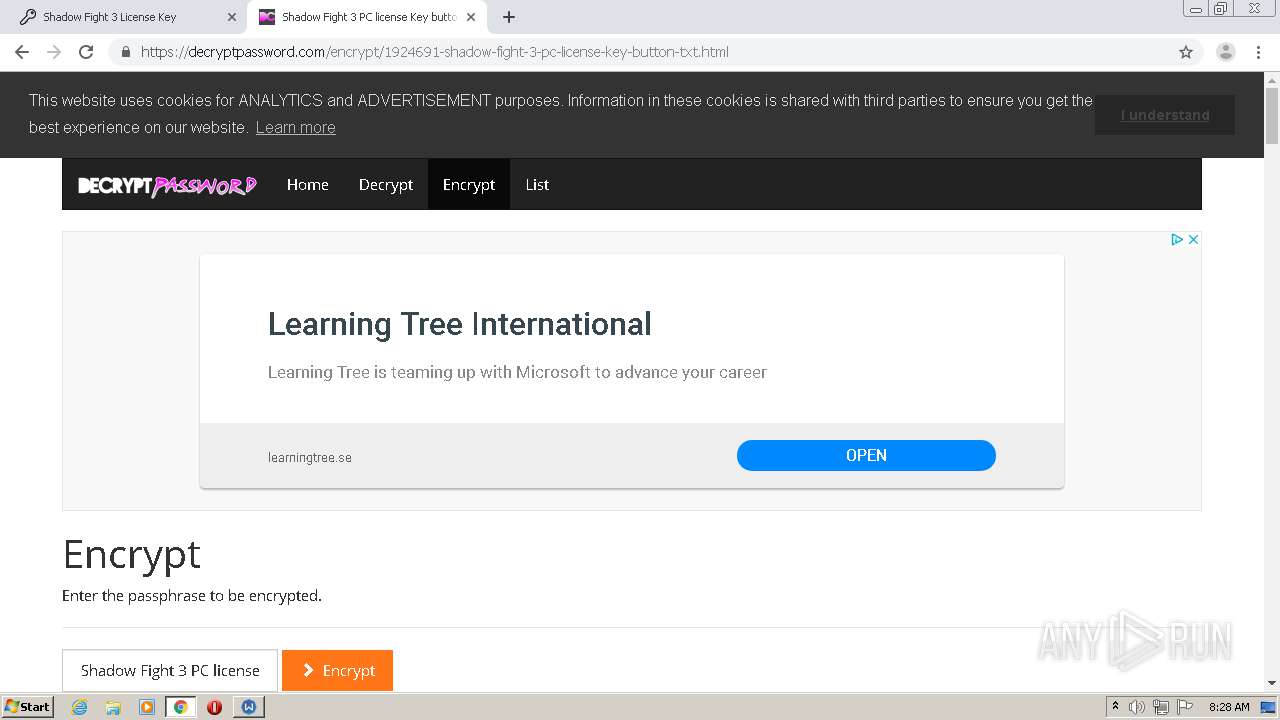1280x720 pixels.
Task: Open the Windows Start menu
Action: 27,707
